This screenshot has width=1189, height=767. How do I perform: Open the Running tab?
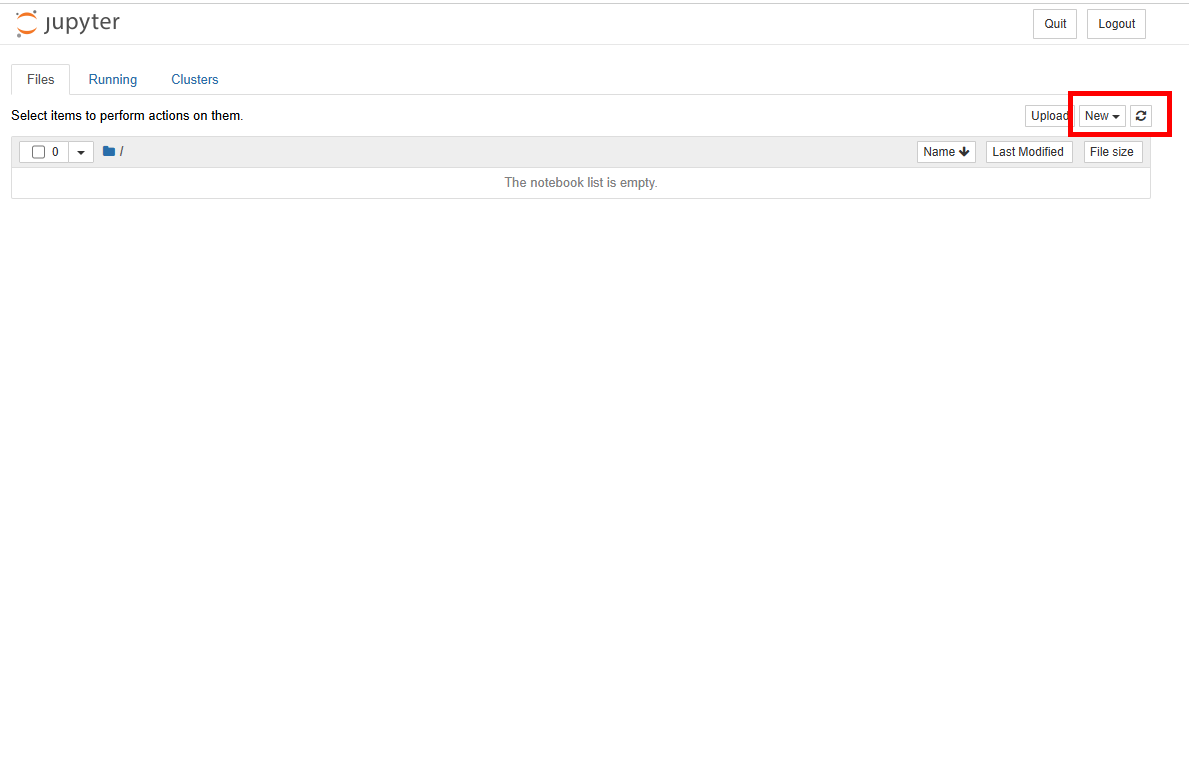tap(113, 80)
